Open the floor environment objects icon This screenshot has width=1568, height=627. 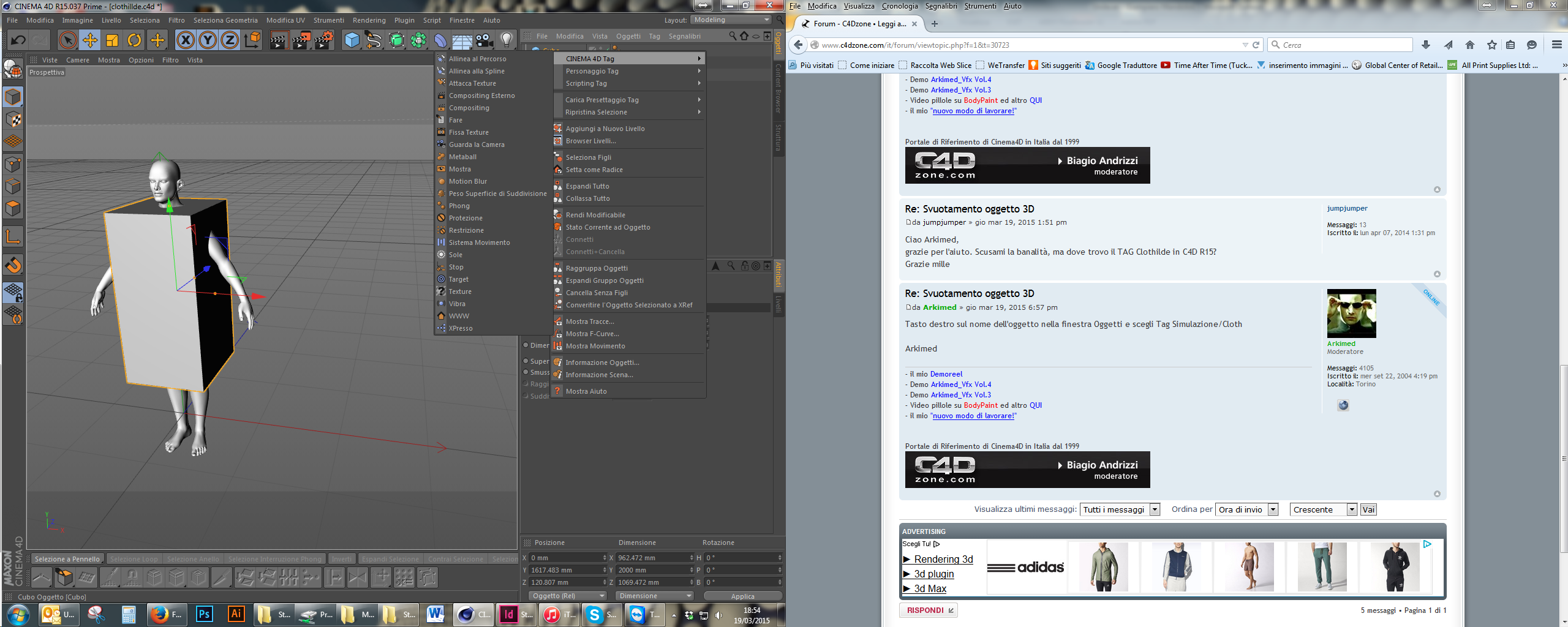point(462,41)
